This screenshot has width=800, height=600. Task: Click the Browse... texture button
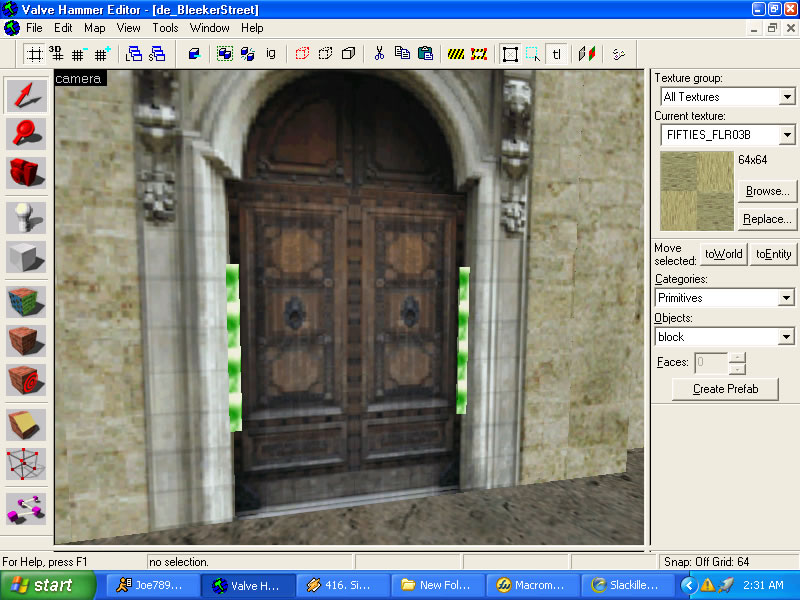pos(766,190)
